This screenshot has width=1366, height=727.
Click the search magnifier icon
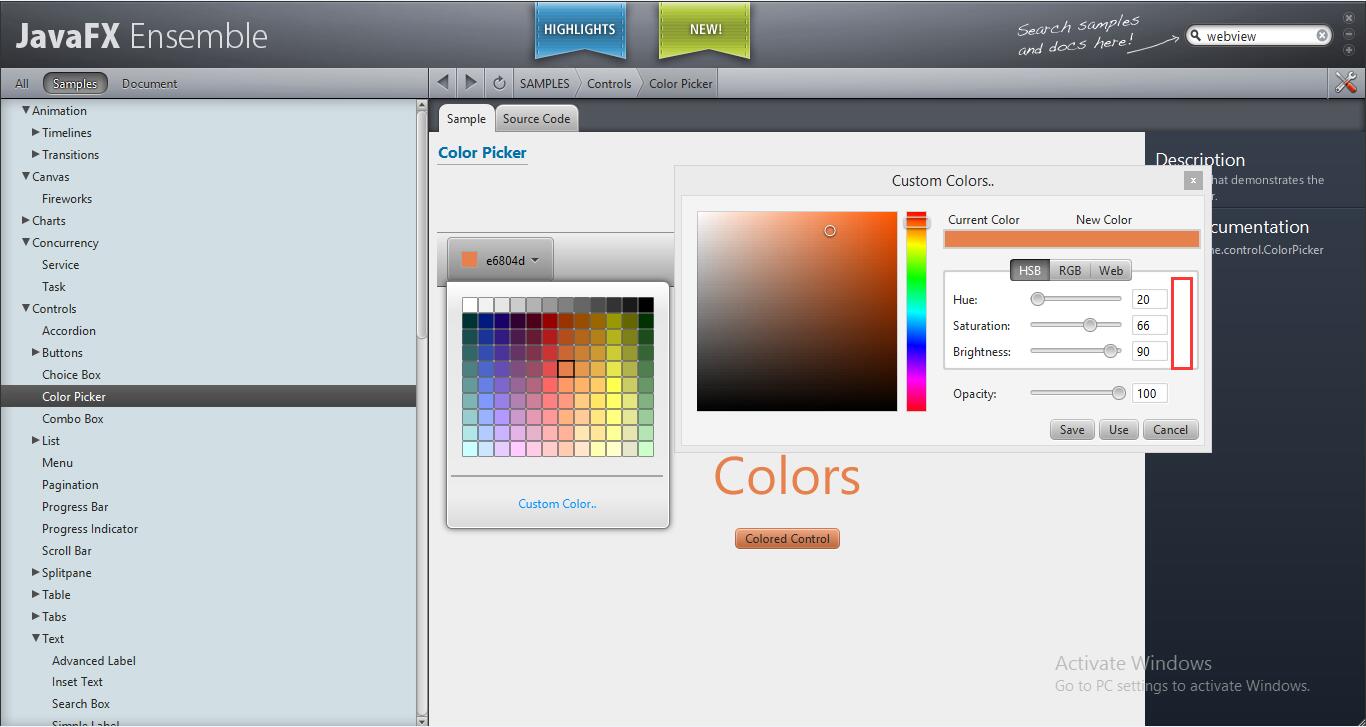(1195, 36)
